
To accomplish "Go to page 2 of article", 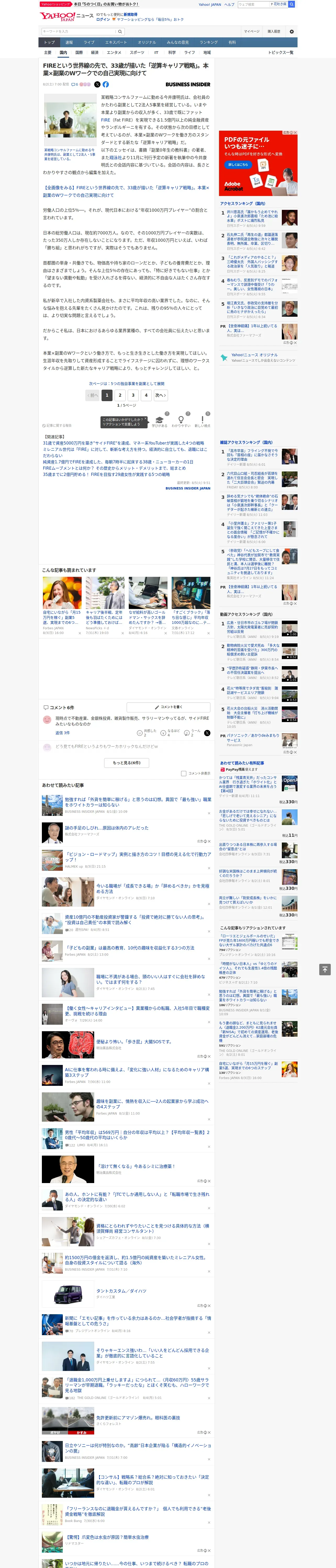I will pyautogui.click(x=120, y=395).
